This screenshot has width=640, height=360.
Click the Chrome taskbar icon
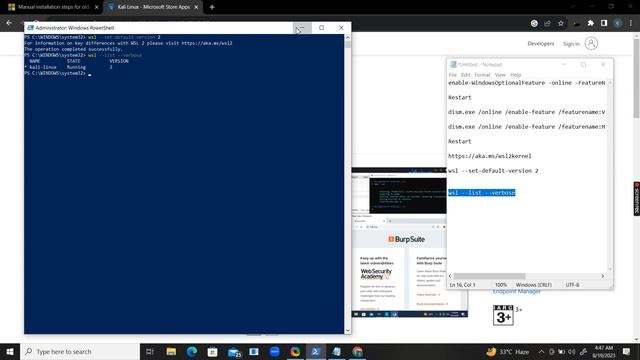pos(358,351)
